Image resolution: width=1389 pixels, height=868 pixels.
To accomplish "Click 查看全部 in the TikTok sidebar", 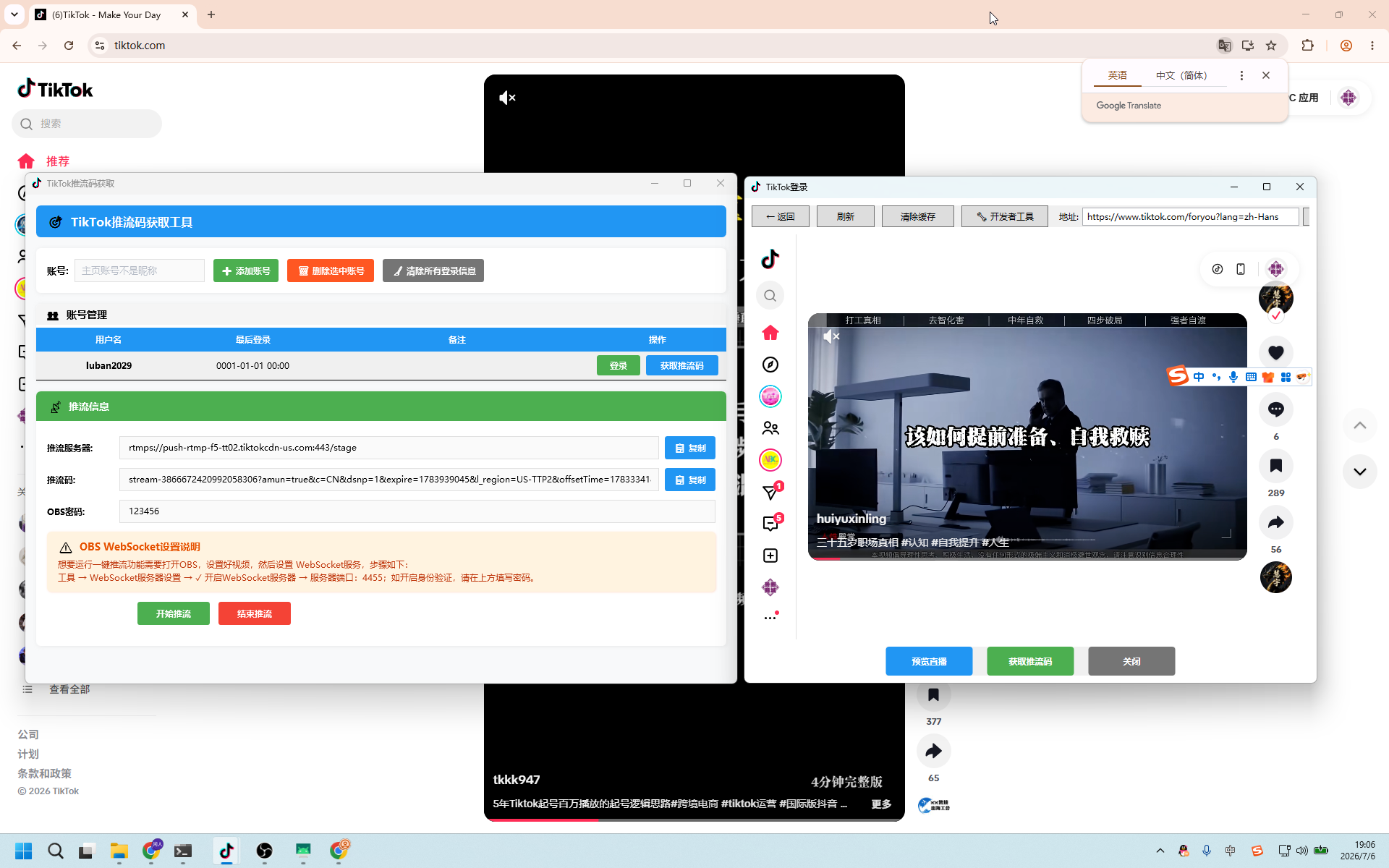I will [69, 689].
